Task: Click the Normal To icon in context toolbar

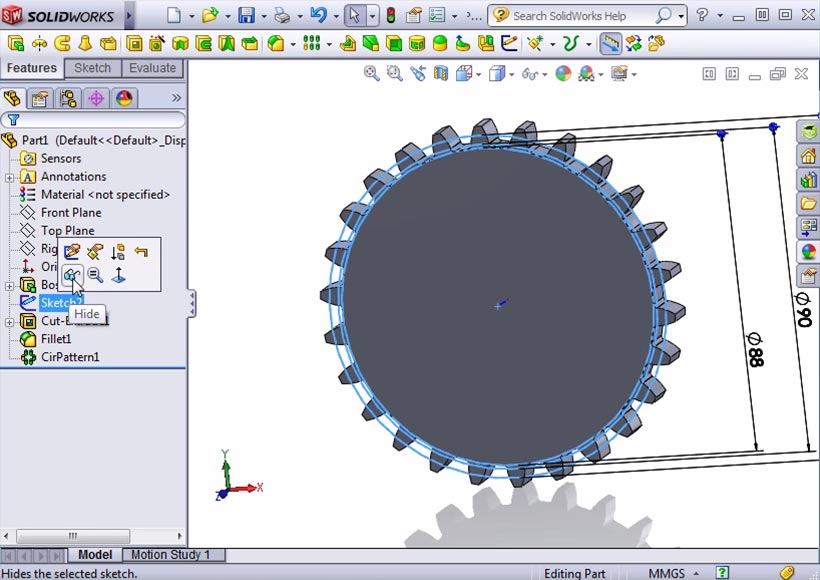Action: coord(118,275)
